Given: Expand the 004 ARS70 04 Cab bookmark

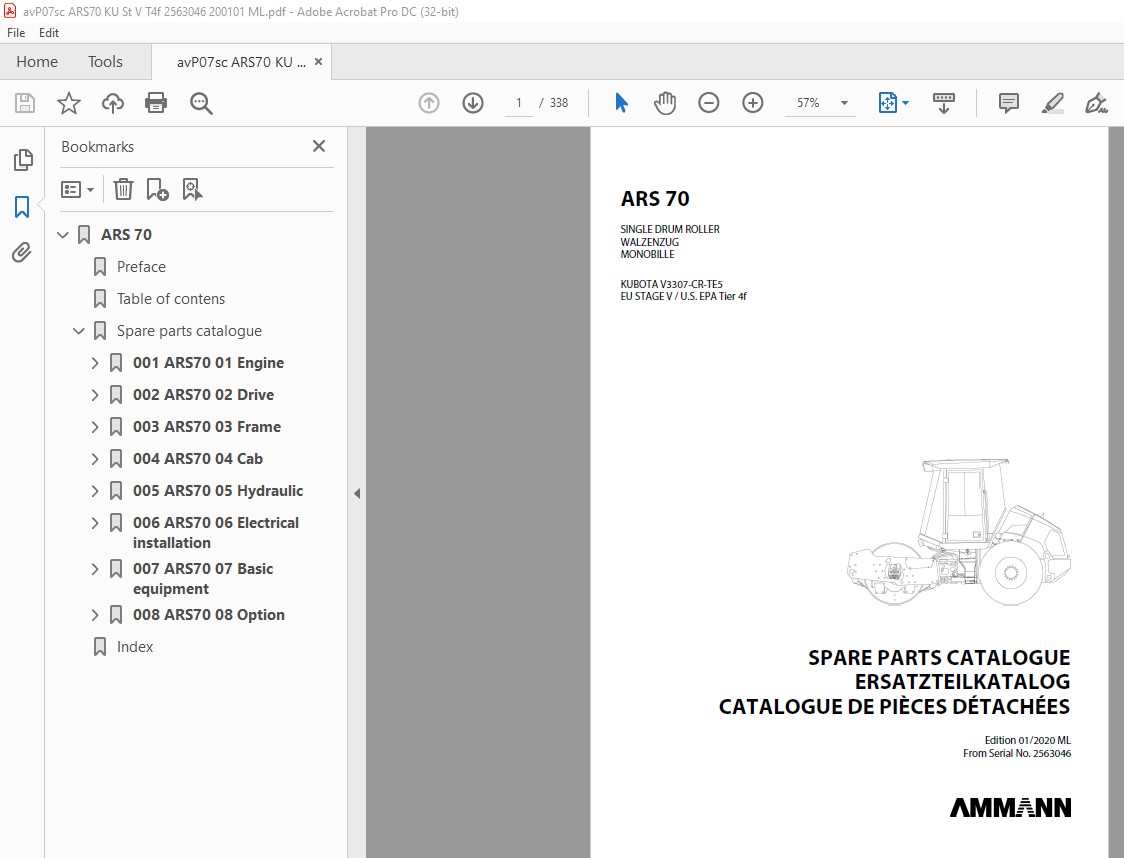Looking at the screenshot, I should coord(95,459).
